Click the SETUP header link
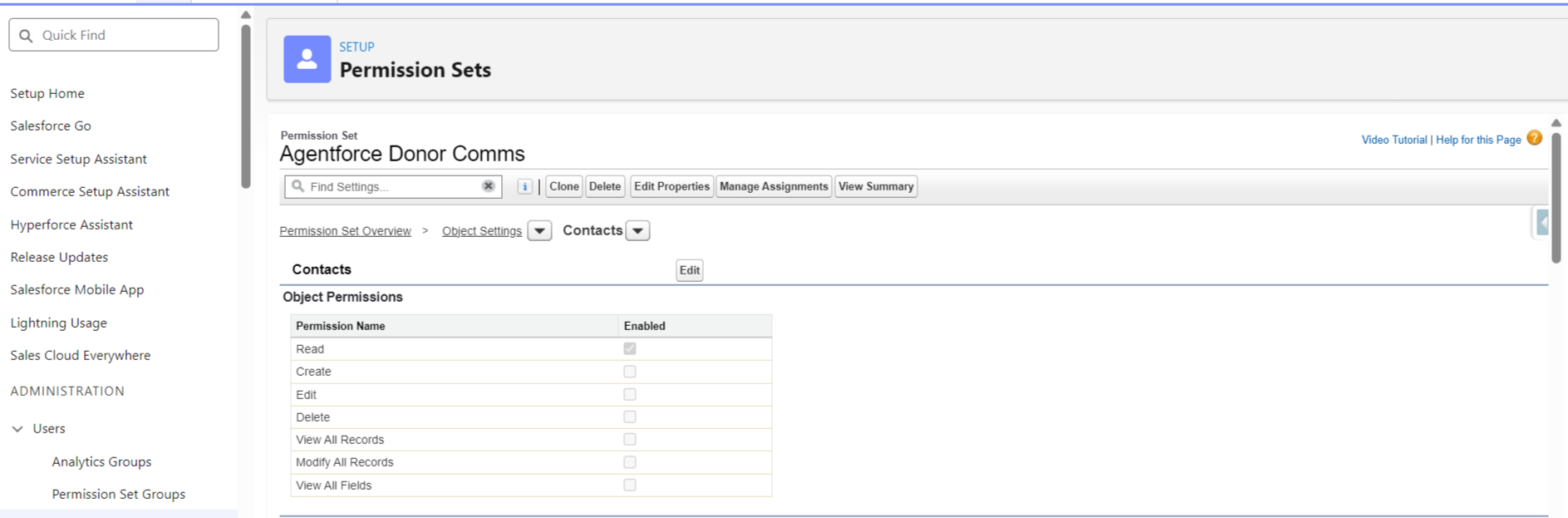1568x518 pixels. [356, 47]
